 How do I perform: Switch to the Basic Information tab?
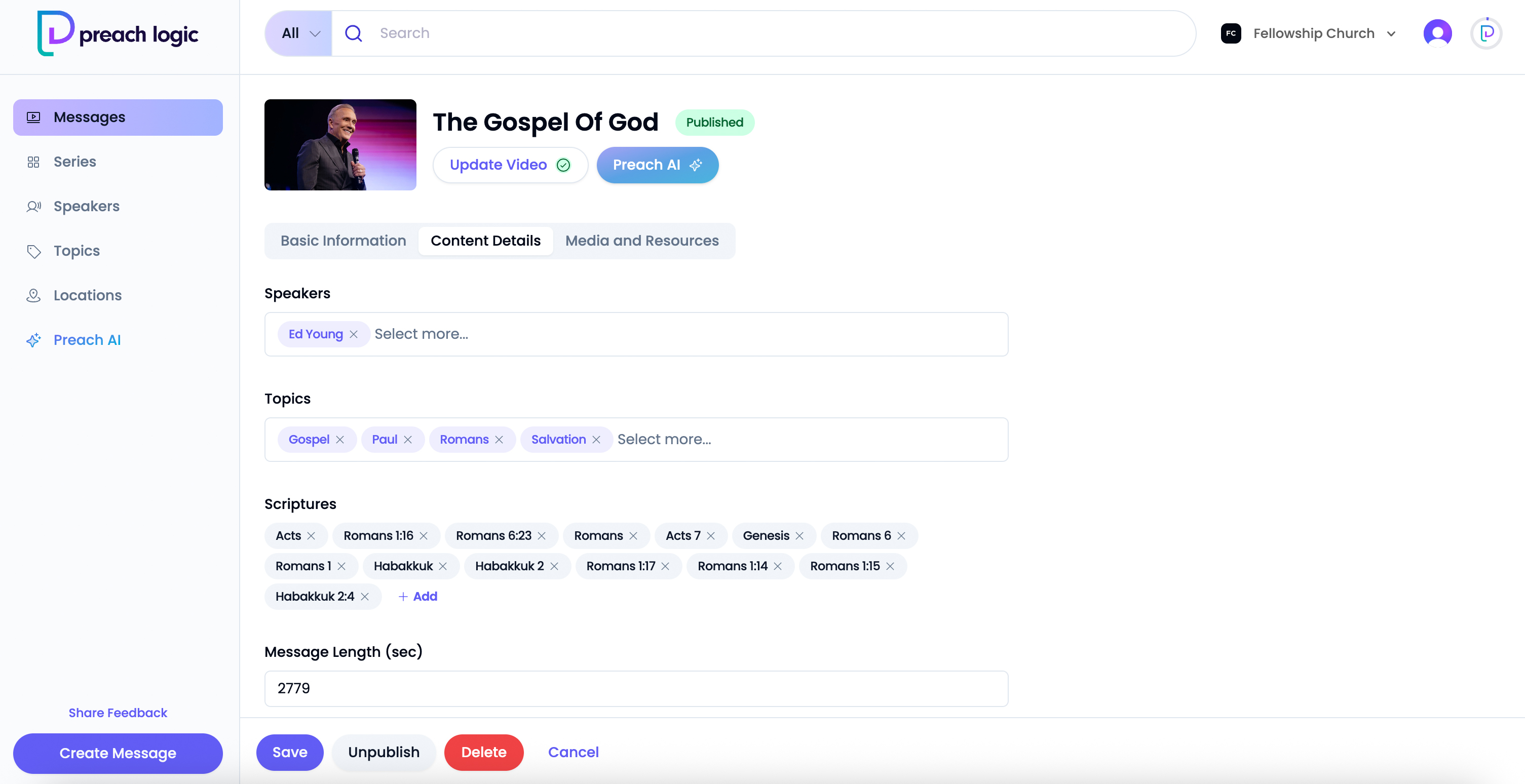[x=343, y=241]
